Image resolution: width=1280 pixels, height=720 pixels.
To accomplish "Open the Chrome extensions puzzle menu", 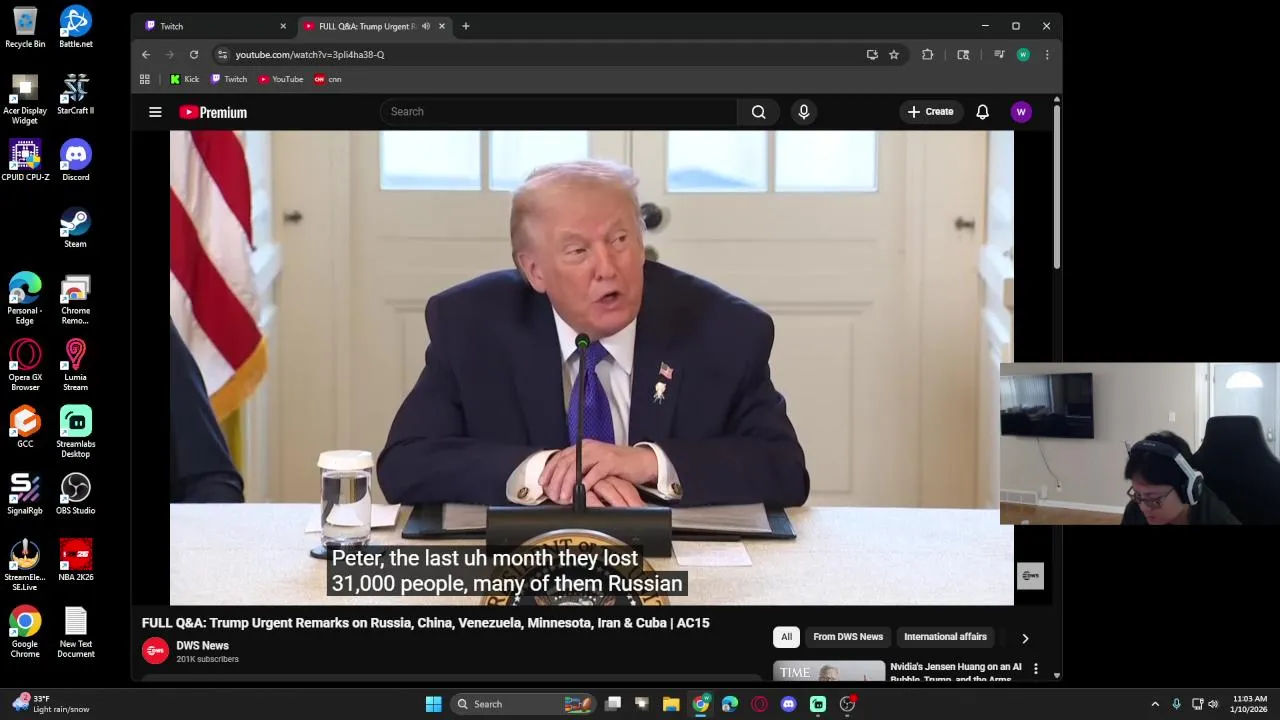I will (927, 54).
